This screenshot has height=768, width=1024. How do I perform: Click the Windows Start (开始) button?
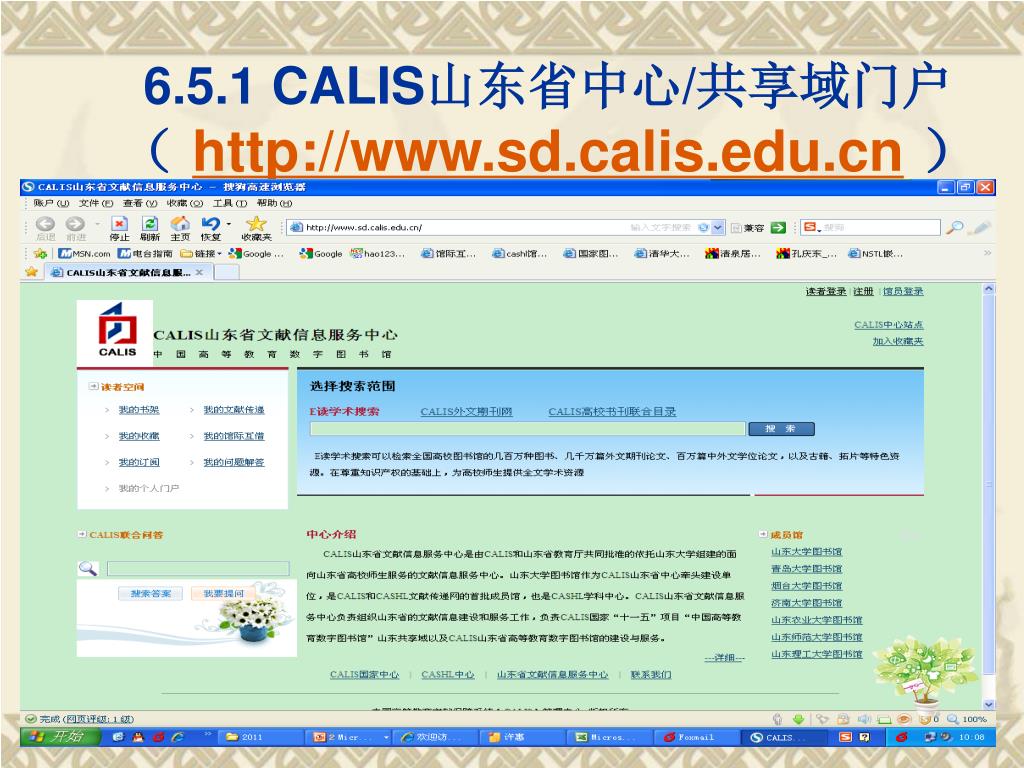coord(60,737)
